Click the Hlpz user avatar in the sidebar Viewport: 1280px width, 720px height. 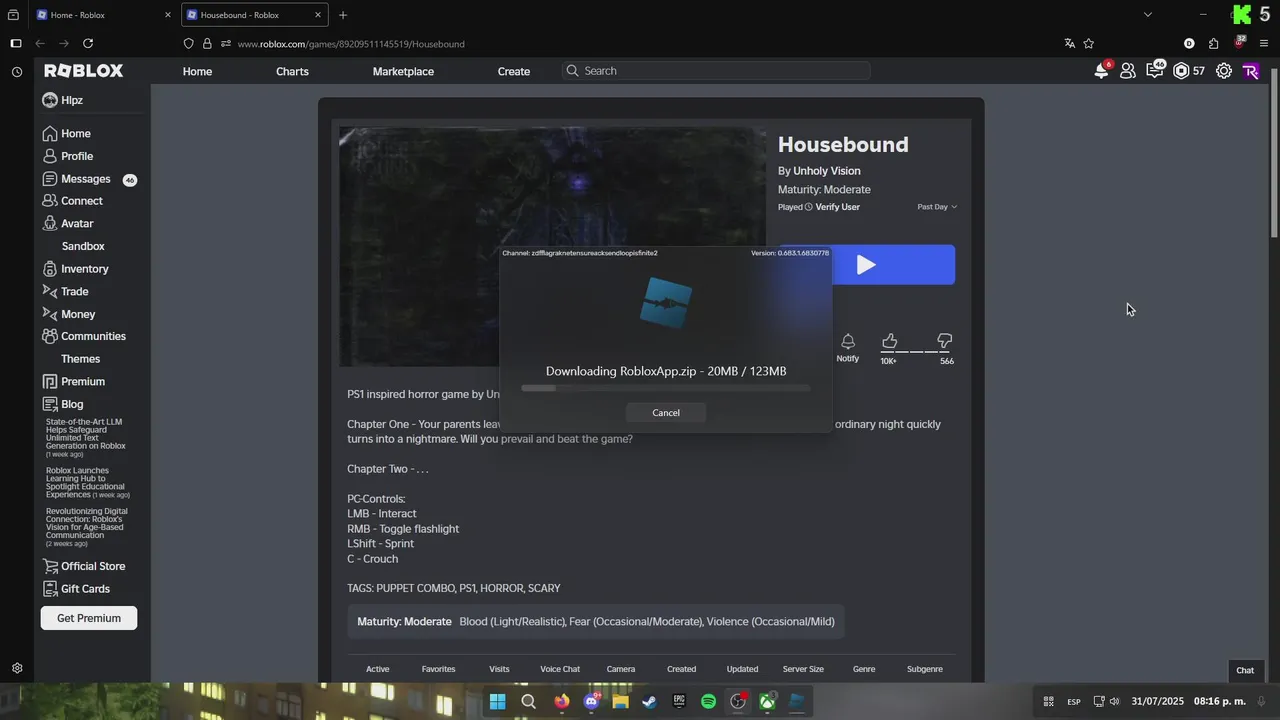(50, 100)
